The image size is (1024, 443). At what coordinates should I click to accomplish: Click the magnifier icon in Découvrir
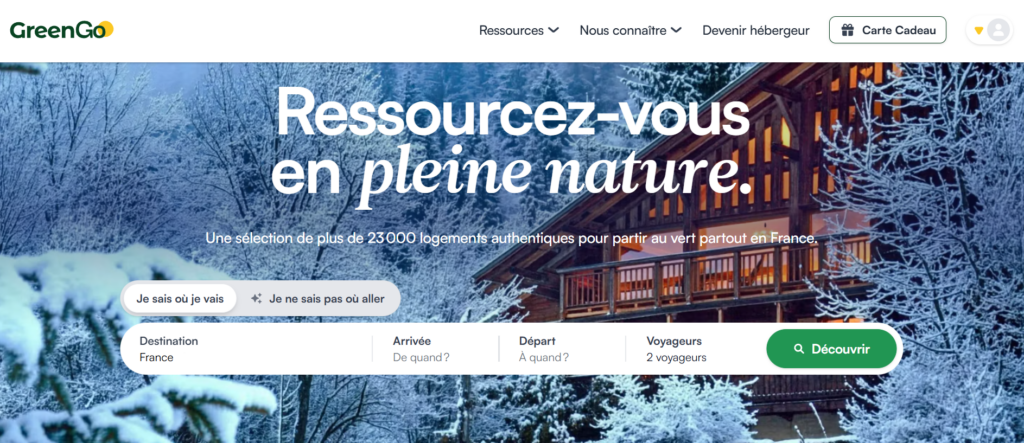[x=799, y=349]
